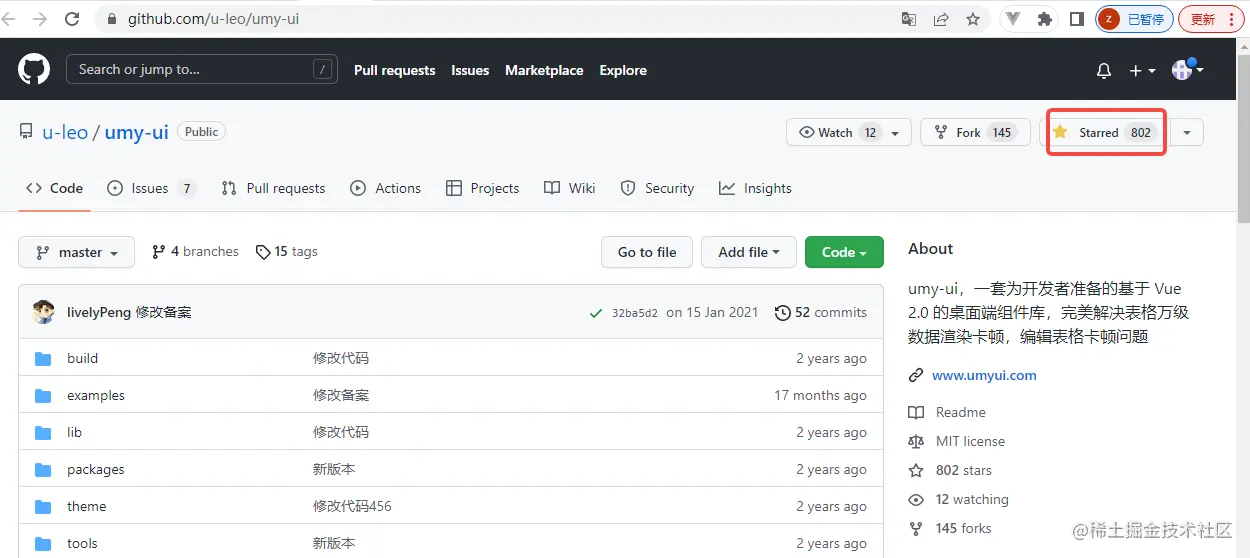Click the green commit status checkmark
The height and width of the screenshot is (558, 1250).
point(596,313)
